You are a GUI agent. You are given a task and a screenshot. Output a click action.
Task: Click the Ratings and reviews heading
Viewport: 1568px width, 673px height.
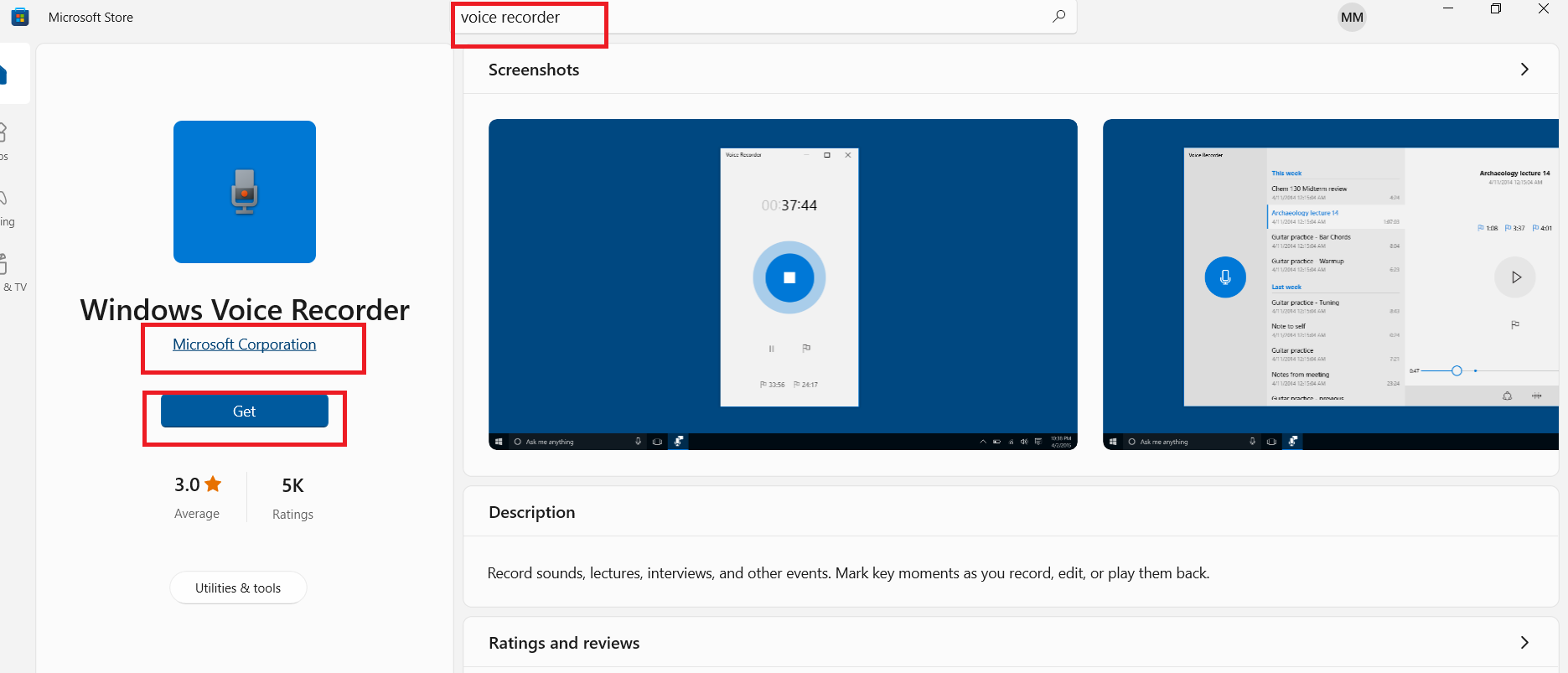564,643
